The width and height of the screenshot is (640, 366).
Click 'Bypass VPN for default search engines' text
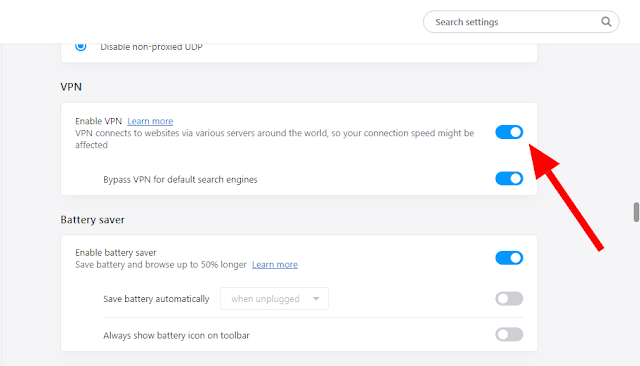180,180
